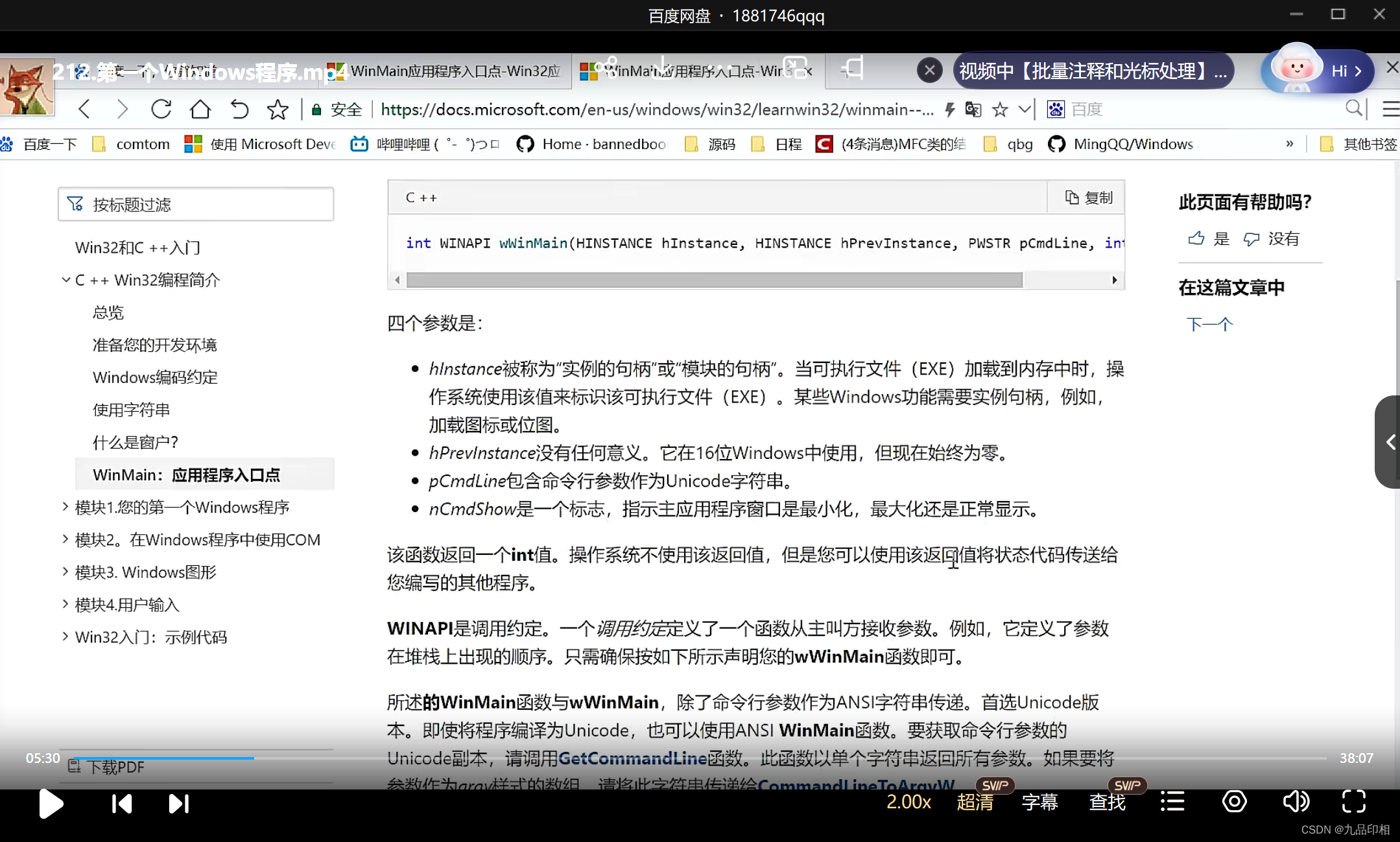The width and height of the screenshot is (1400, 842).
Task: Click the browser refresh icon
Action: tap(161, 109)
